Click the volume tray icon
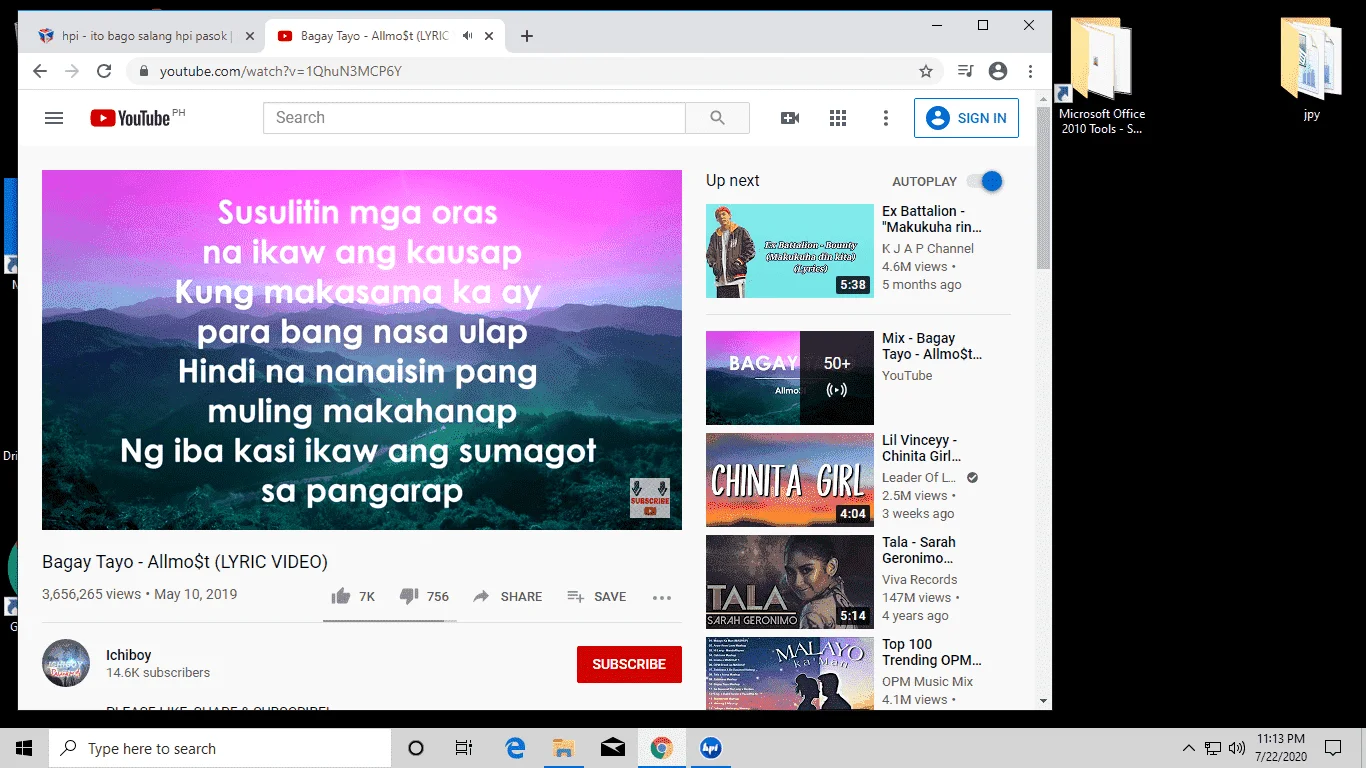 click(x=1237, y=748)
